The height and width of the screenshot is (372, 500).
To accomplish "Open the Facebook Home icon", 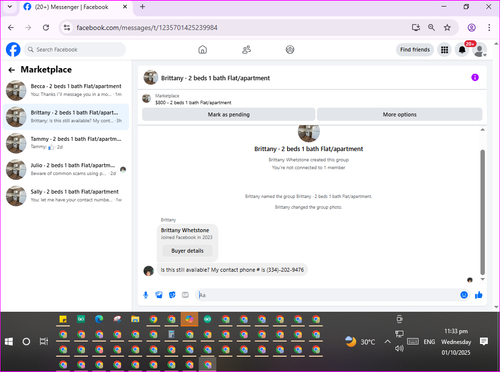I will [x=202, y=50].
